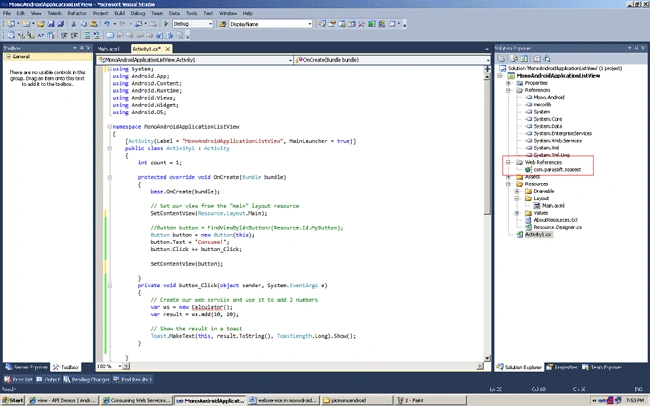
Task: Select the Mono.Android reference
Action: click(x=549, y=97)
